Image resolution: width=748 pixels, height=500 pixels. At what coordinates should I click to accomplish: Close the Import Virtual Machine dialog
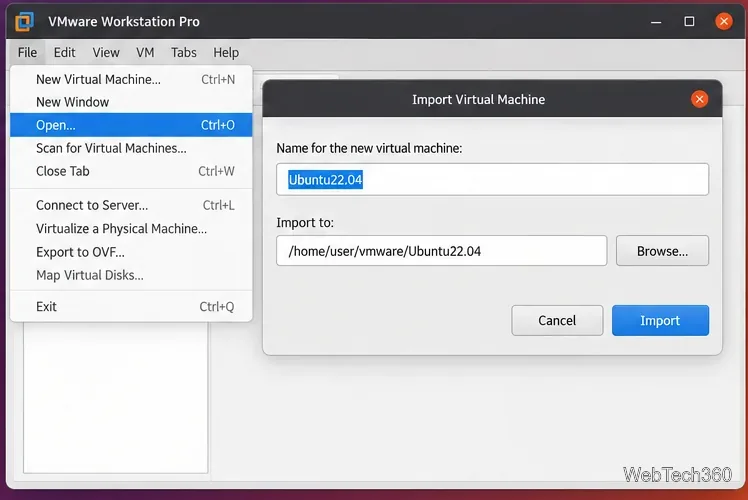pos(699,99)
